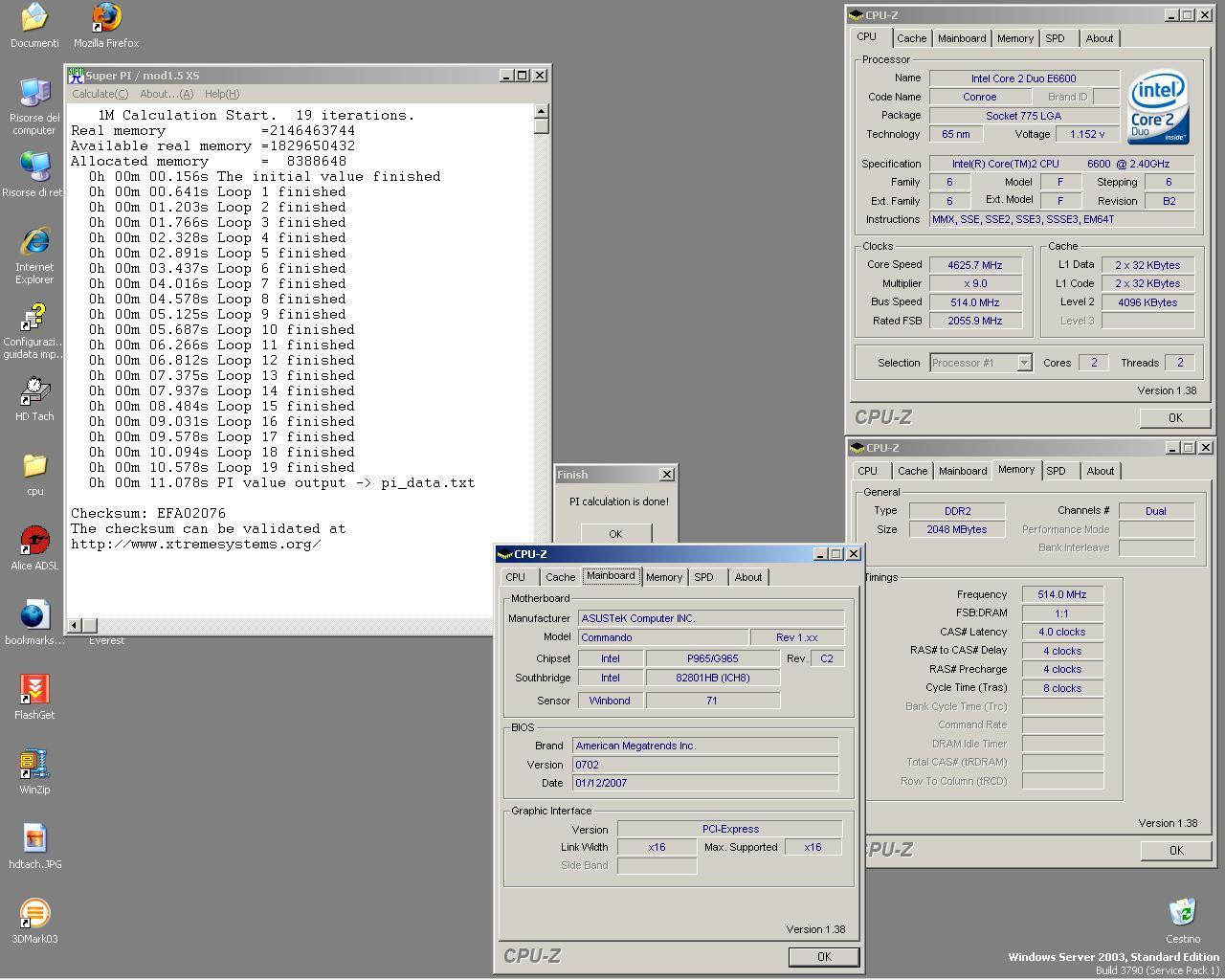Select CPU tab in Memory CPU-Z window
The width and height of the screenshot is (1225, 980).
click(x=868, y=471)
